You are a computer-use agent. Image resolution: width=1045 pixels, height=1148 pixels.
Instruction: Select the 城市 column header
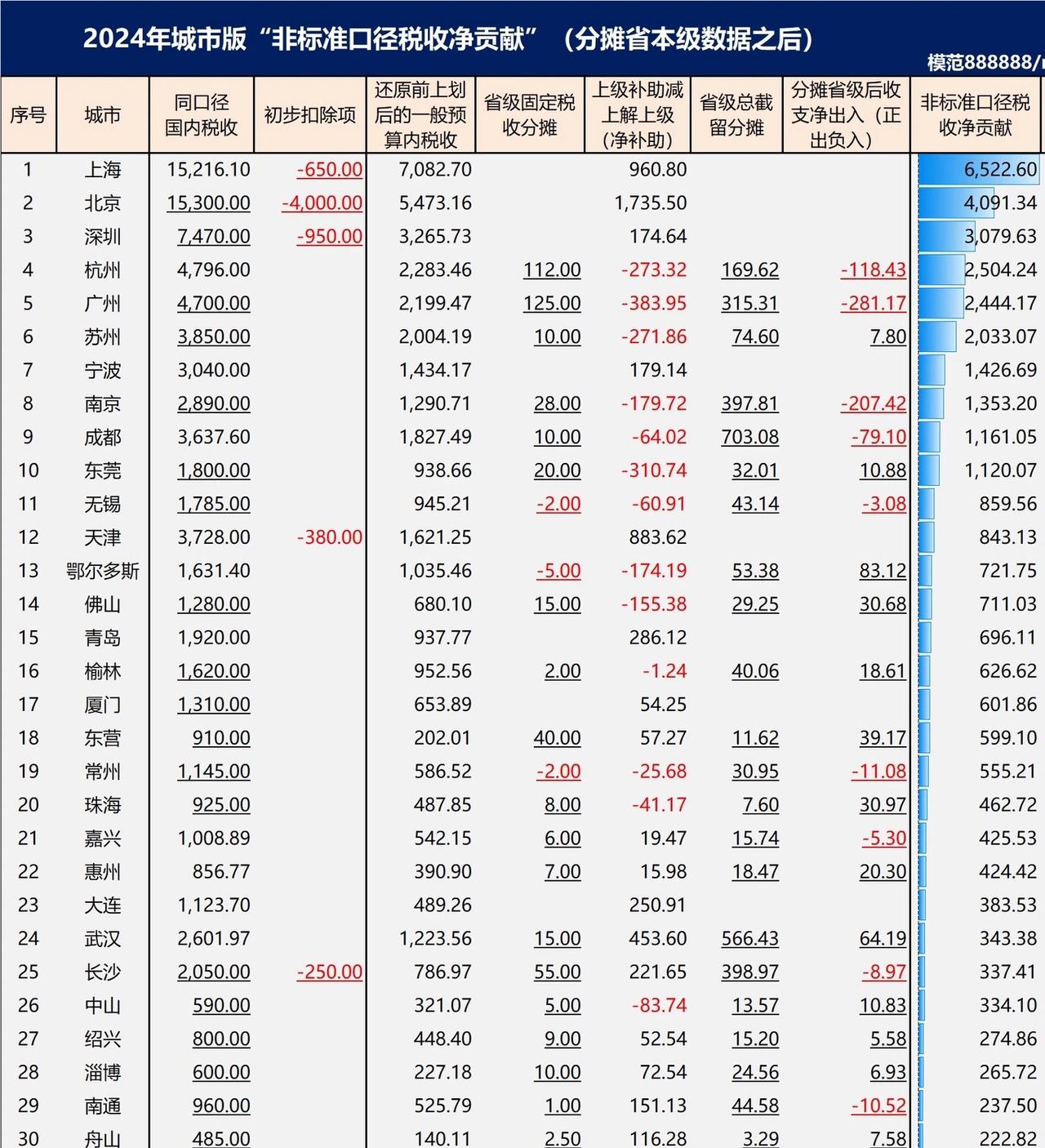[x=102, y=115]
